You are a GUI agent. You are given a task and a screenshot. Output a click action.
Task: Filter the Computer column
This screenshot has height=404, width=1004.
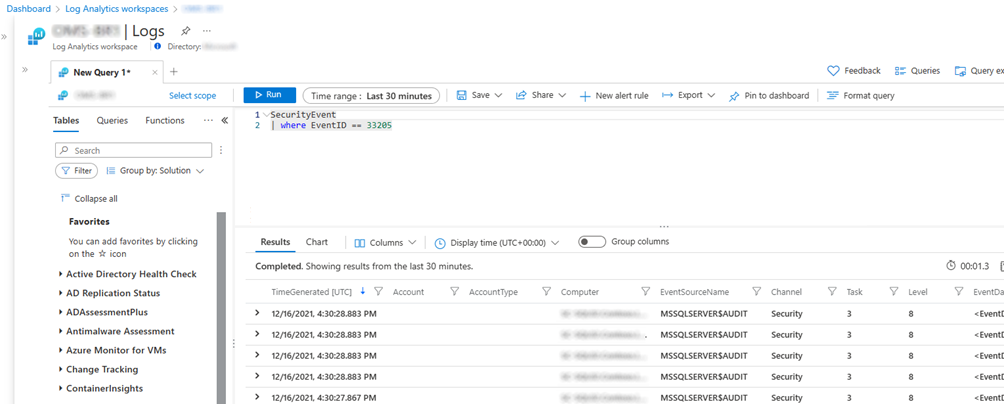[x=645, y=291]
